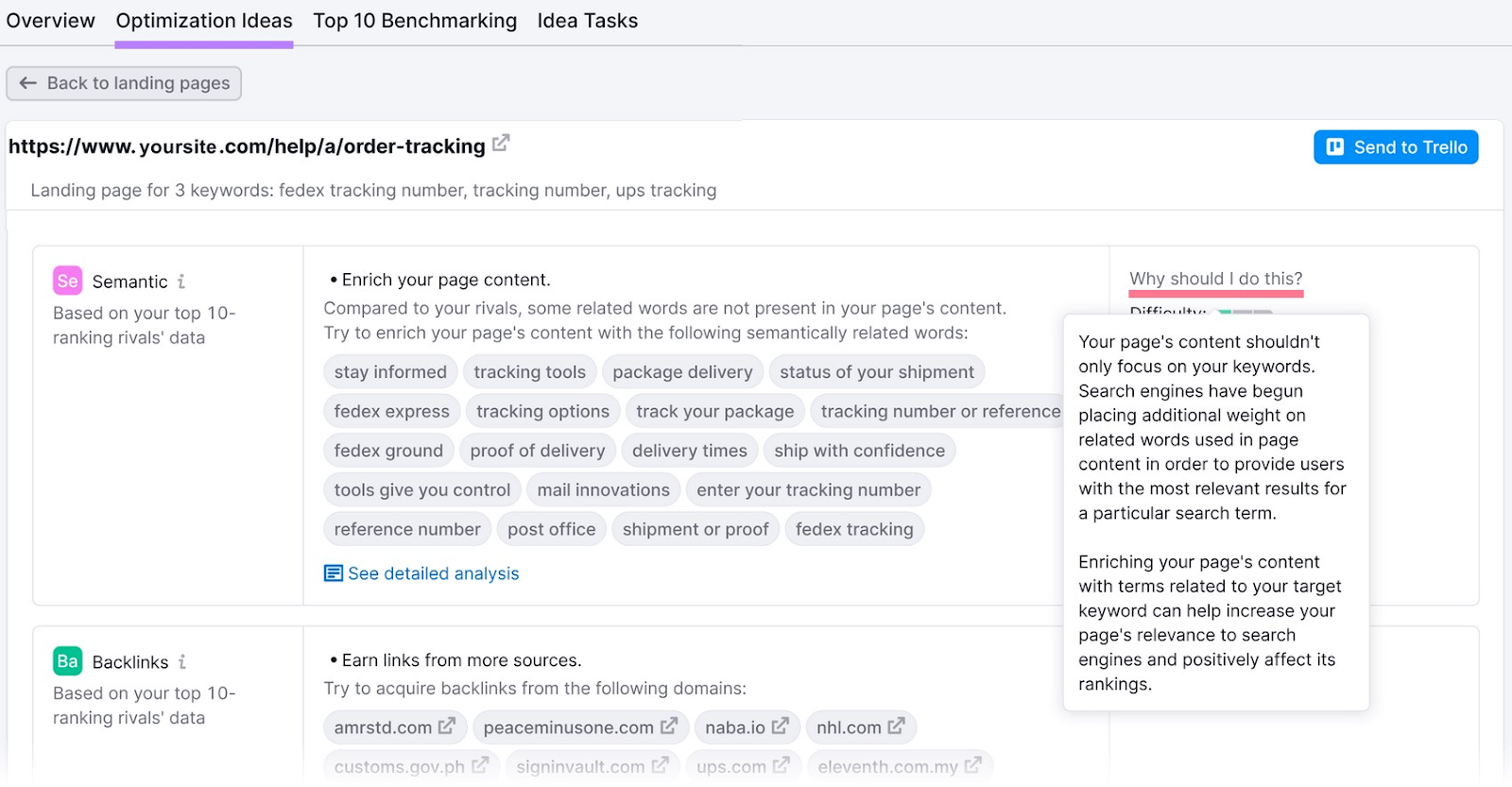
Task: Open the Top 10 Benchmarking tab
Action: (x=415, y=21)
